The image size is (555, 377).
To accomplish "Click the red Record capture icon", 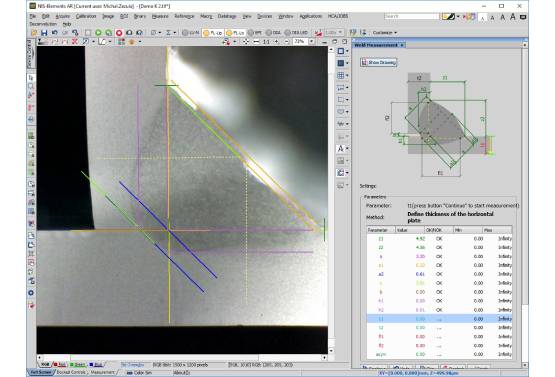I will pos(119,33).
